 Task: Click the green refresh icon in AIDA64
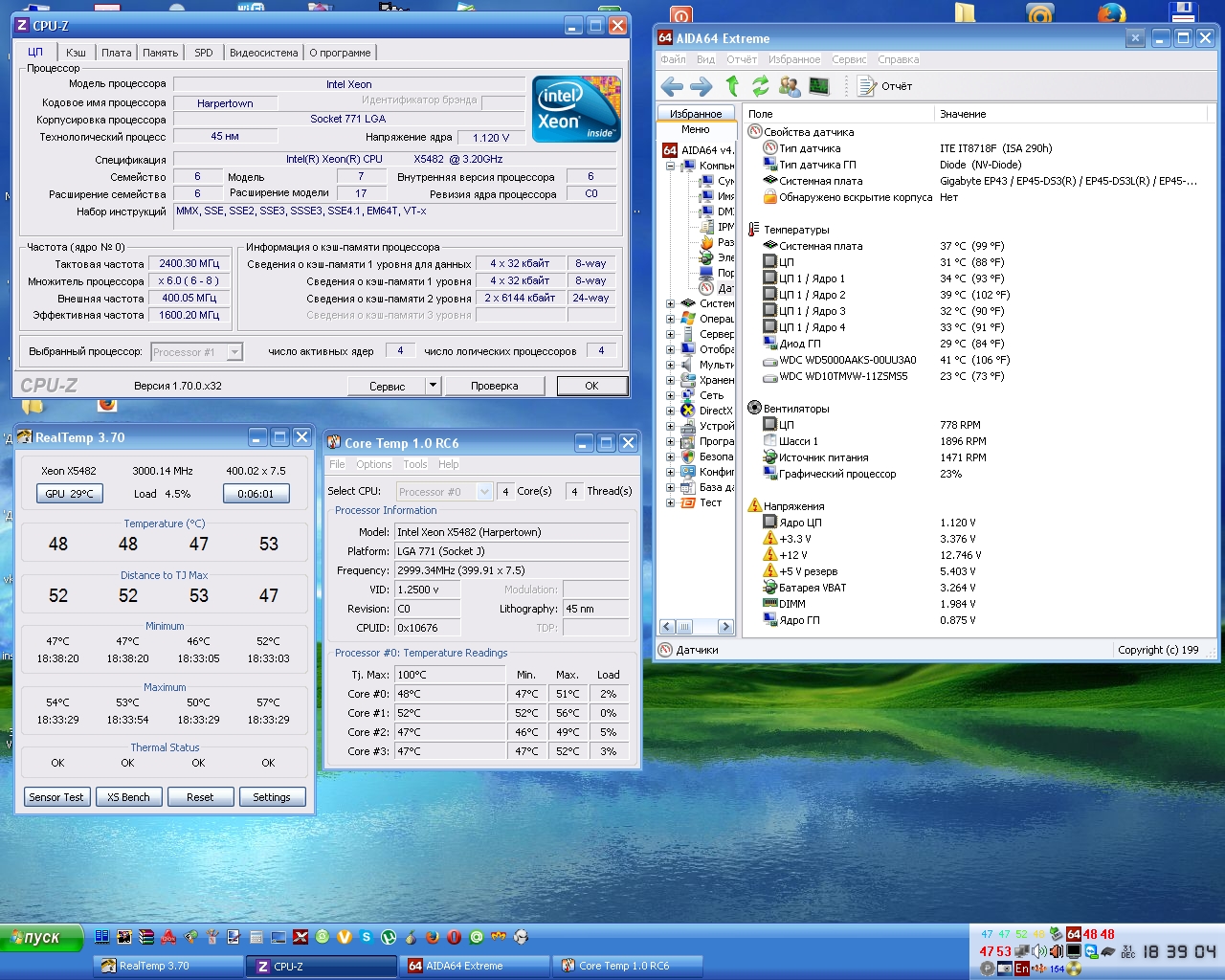pyautogui.click(x=761, y=87)
